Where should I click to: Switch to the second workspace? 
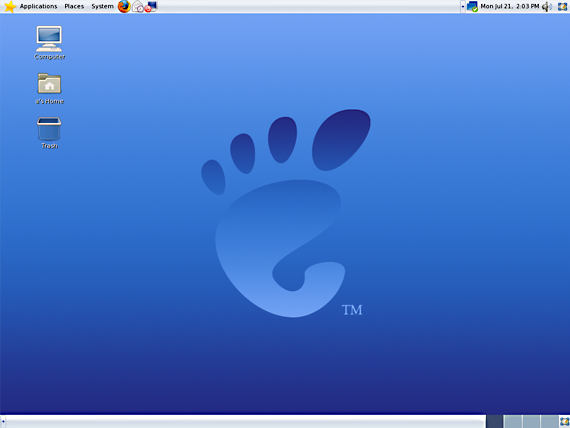point(513,421)
